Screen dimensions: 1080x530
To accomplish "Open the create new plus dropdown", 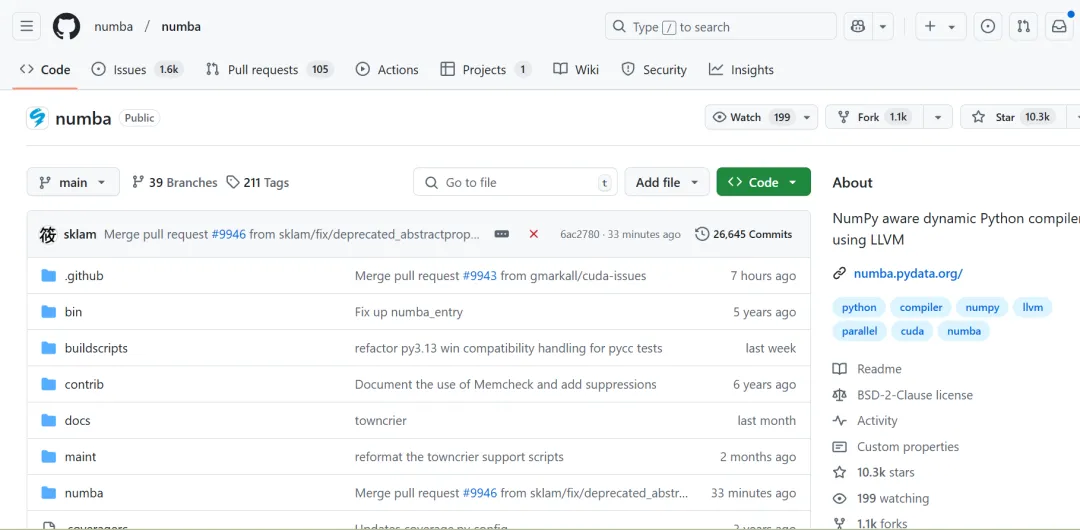I will [x=940, y=27].
